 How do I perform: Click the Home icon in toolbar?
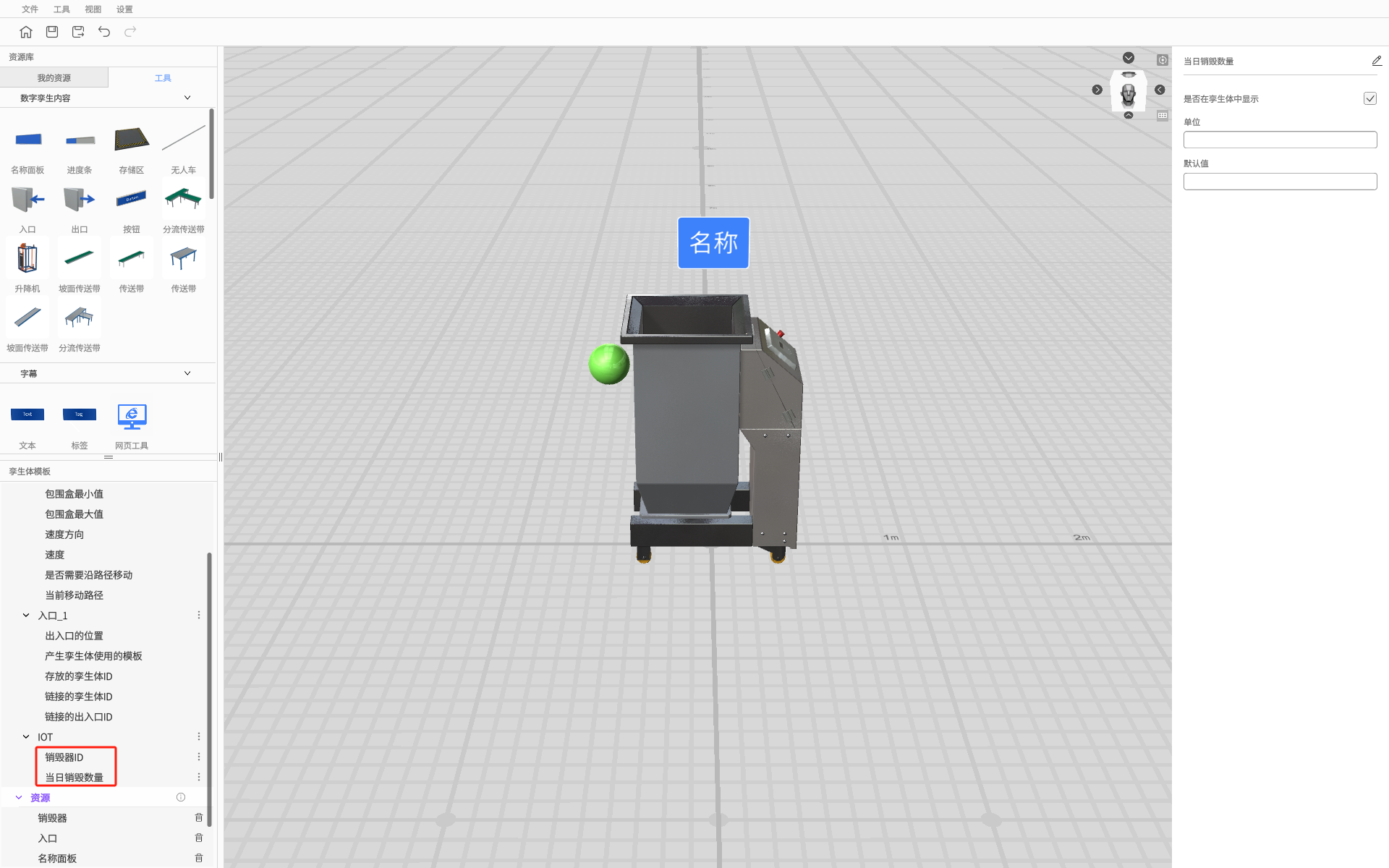26,32
